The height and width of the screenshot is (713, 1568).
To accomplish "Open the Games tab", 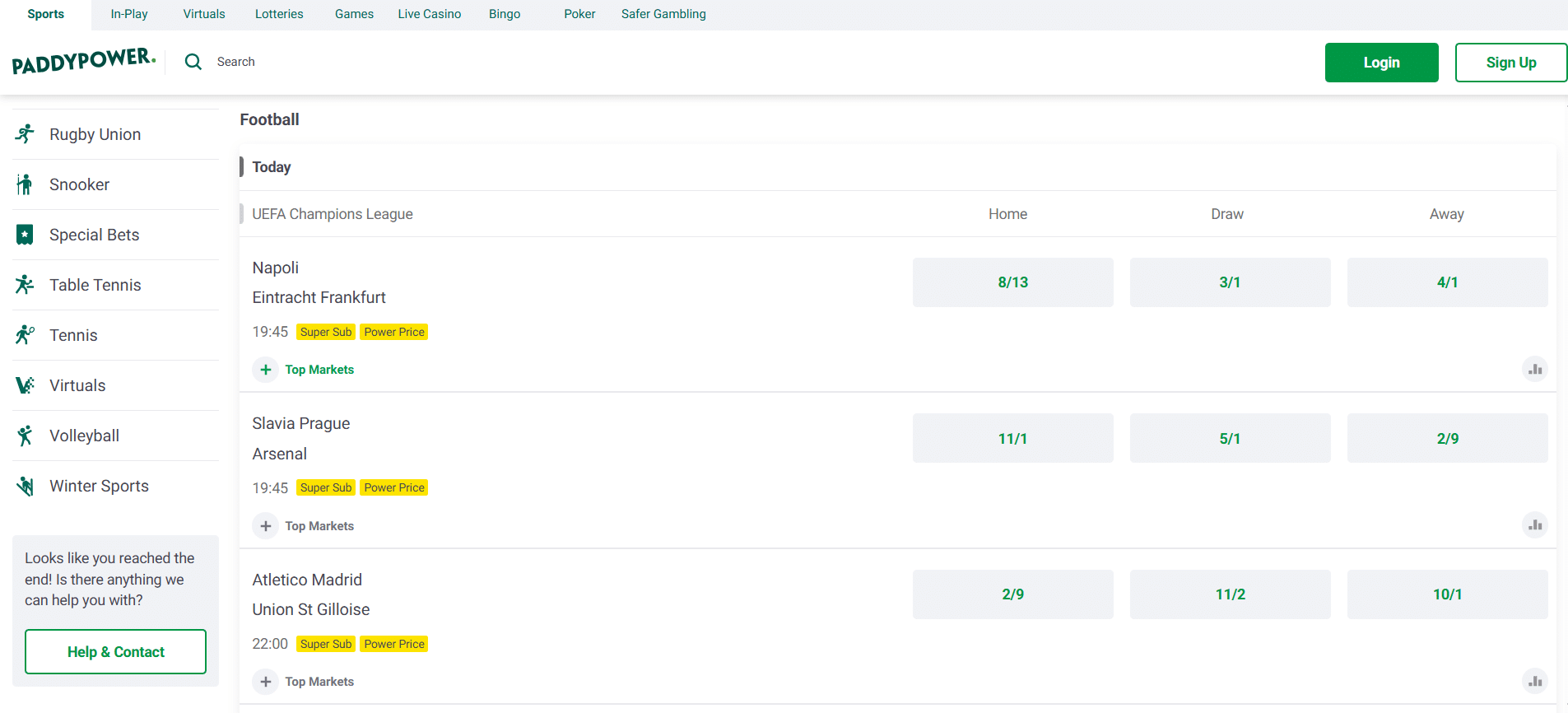I will pos(355,14).
